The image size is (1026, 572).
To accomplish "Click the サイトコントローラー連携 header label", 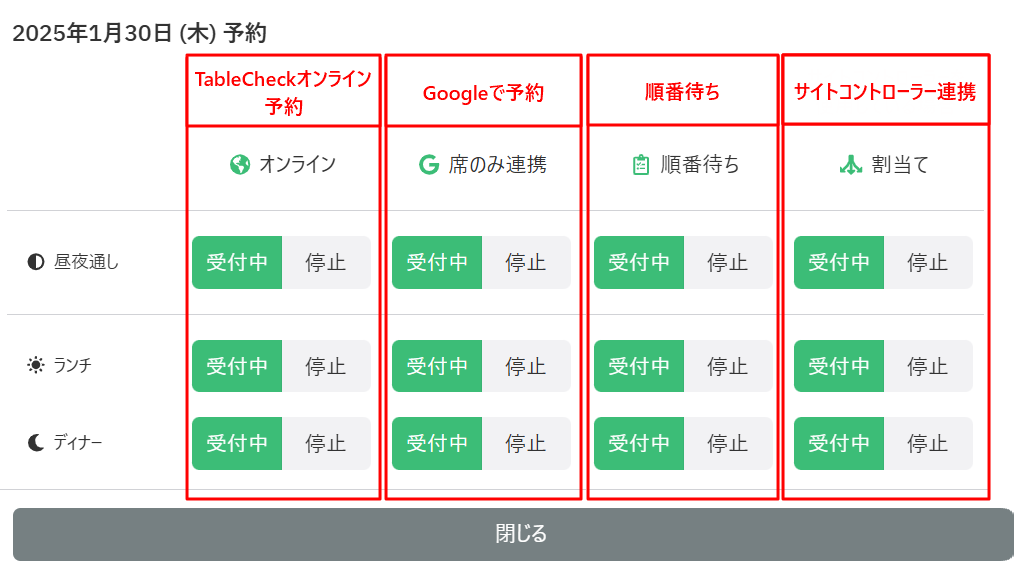I will click(885, 92).
